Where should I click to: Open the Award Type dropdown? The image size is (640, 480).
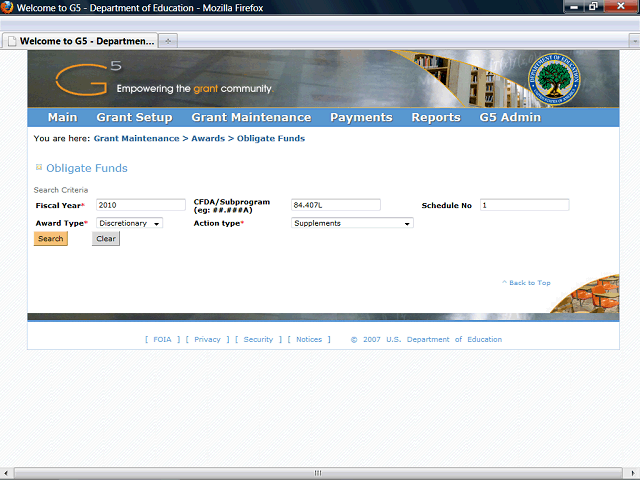pos(129,223)
